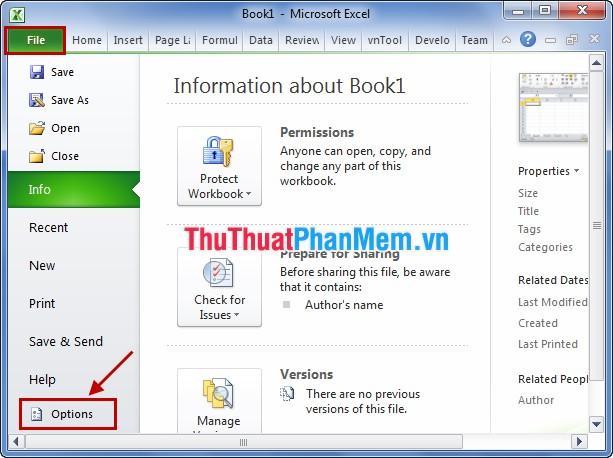Expand the Properties dropdown
The image size is (613, 458).
(548, 171)
